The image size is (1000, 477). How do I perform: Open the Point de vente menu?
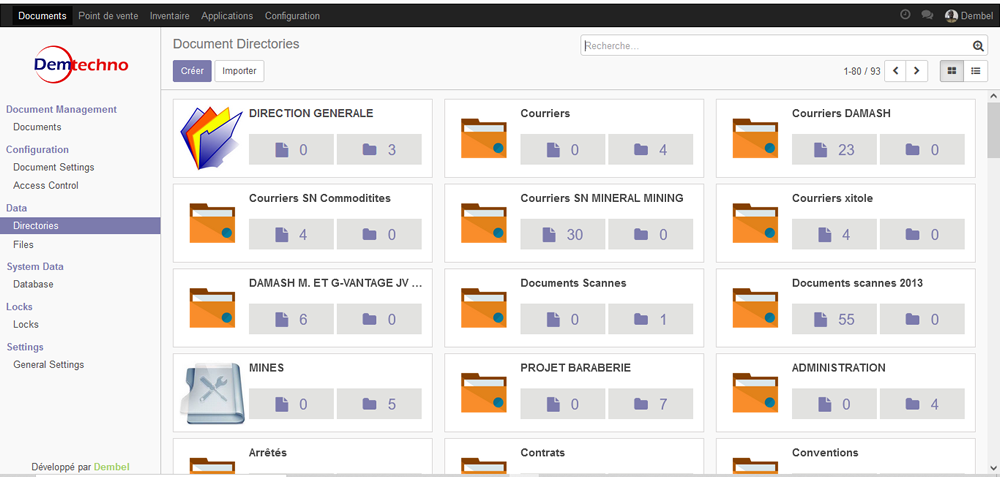(108, 16)
